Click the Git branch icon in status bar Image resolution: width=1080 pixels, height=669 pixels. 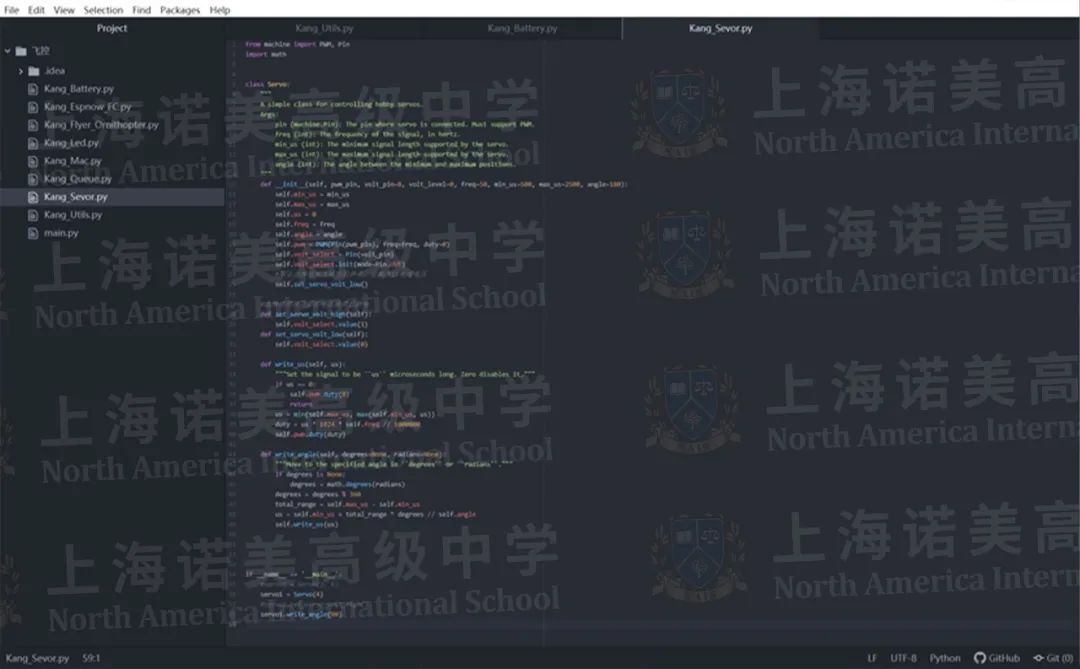1038,658
